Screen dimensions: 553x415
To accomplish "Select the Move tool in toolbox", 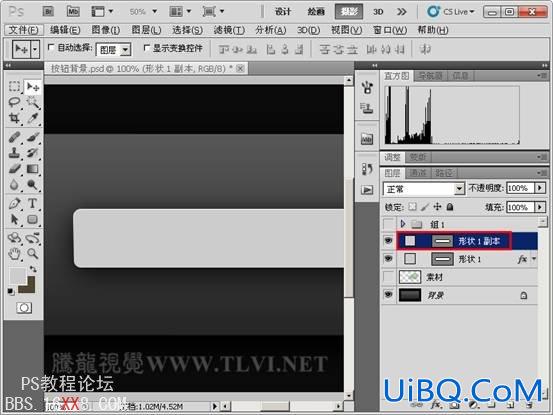I will click(x=33, y=86).
